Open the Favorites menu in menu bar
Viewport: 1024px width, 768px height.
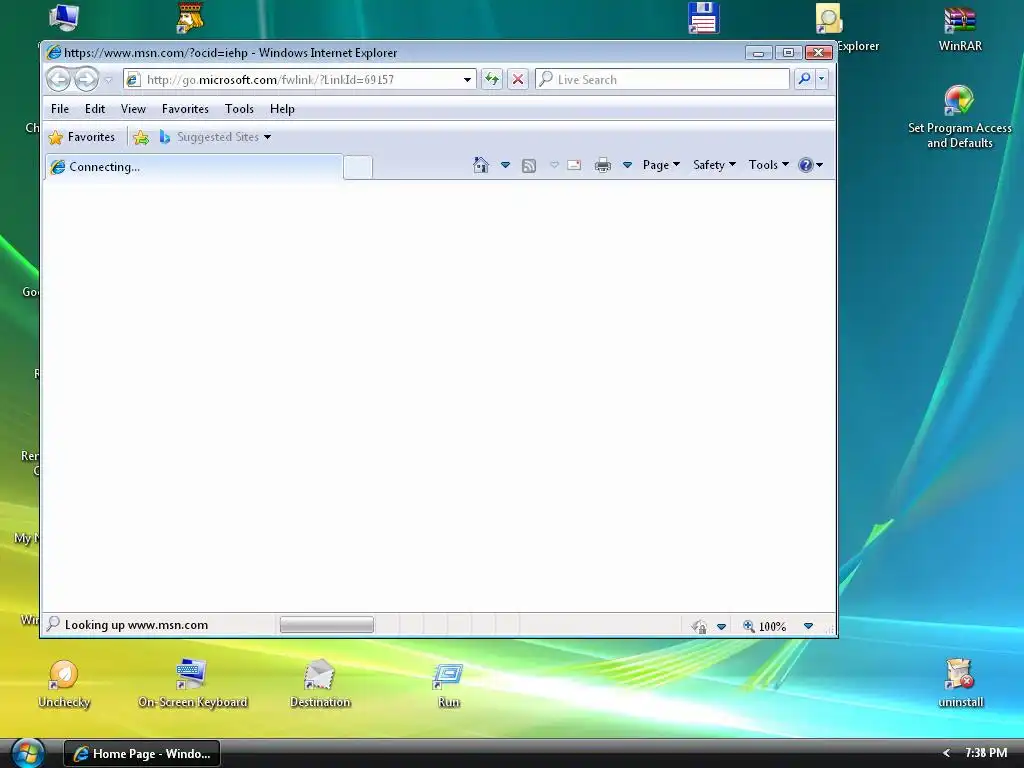tap(185, 109)
